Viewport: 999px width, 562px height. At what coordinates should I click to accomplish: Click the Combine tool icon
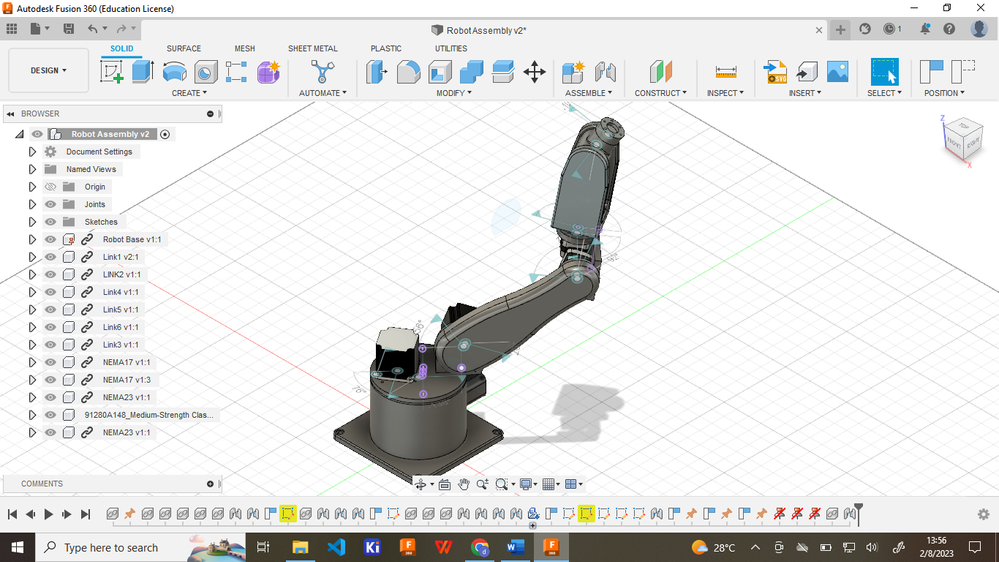[x=471, y=71]
